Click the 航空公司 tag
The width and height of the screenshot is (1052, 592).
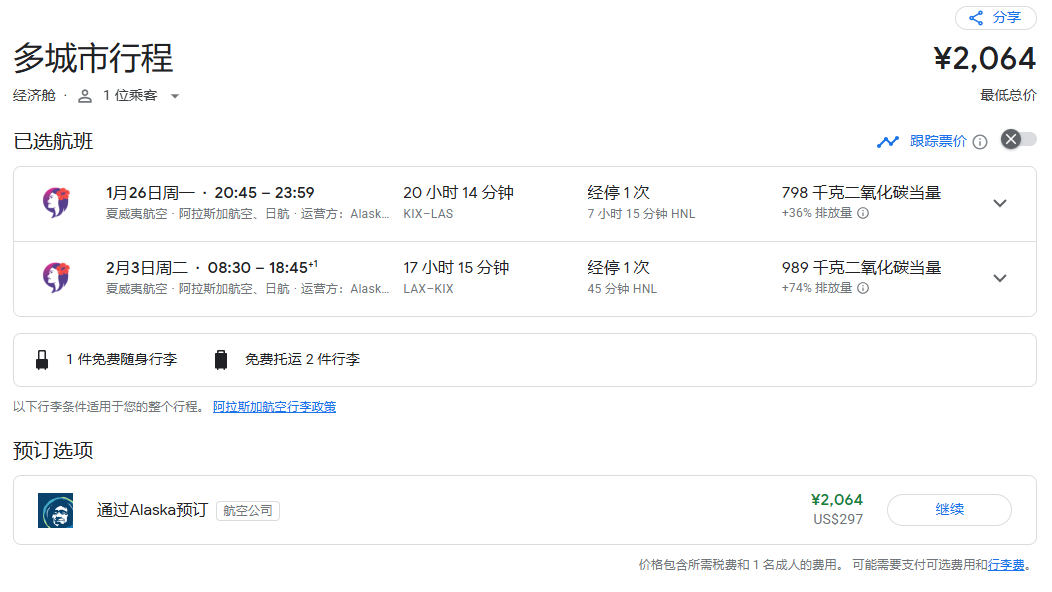(248, 511)
